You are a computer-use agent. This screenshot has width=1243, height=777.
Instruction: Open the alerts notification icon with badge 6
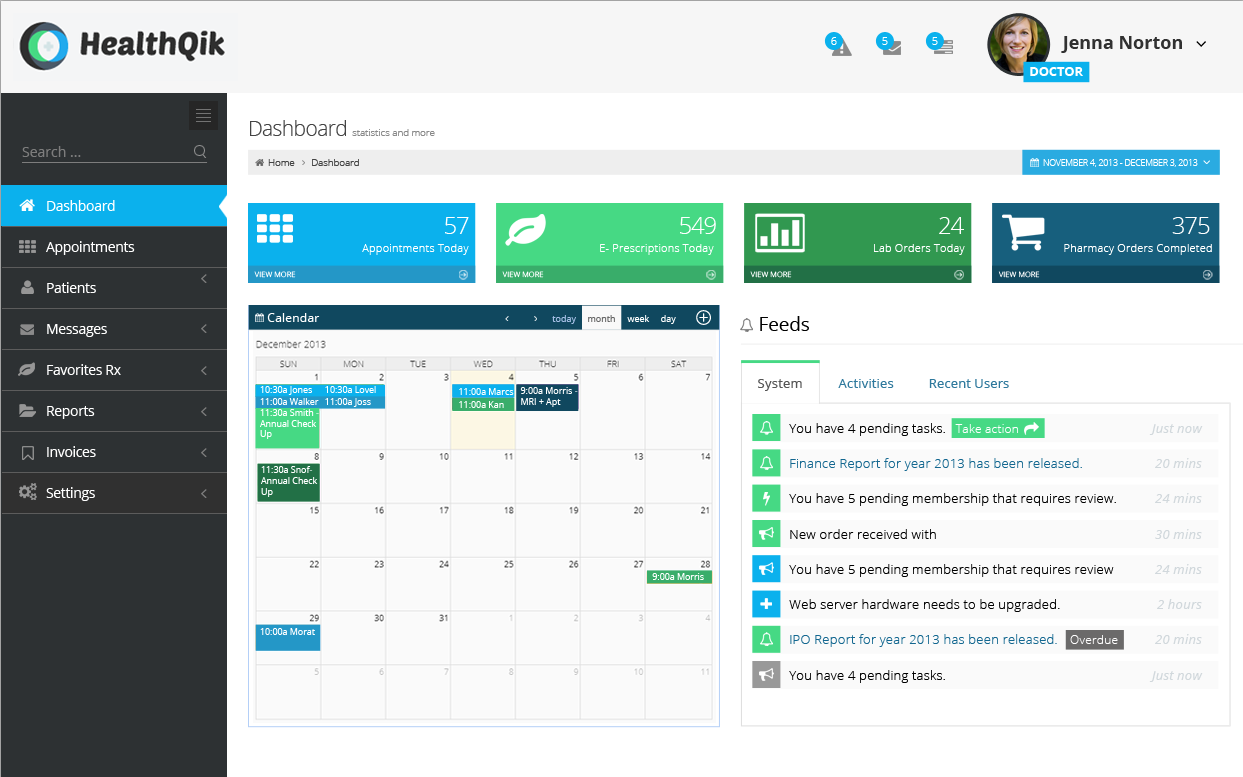click(x=839, y=45)
